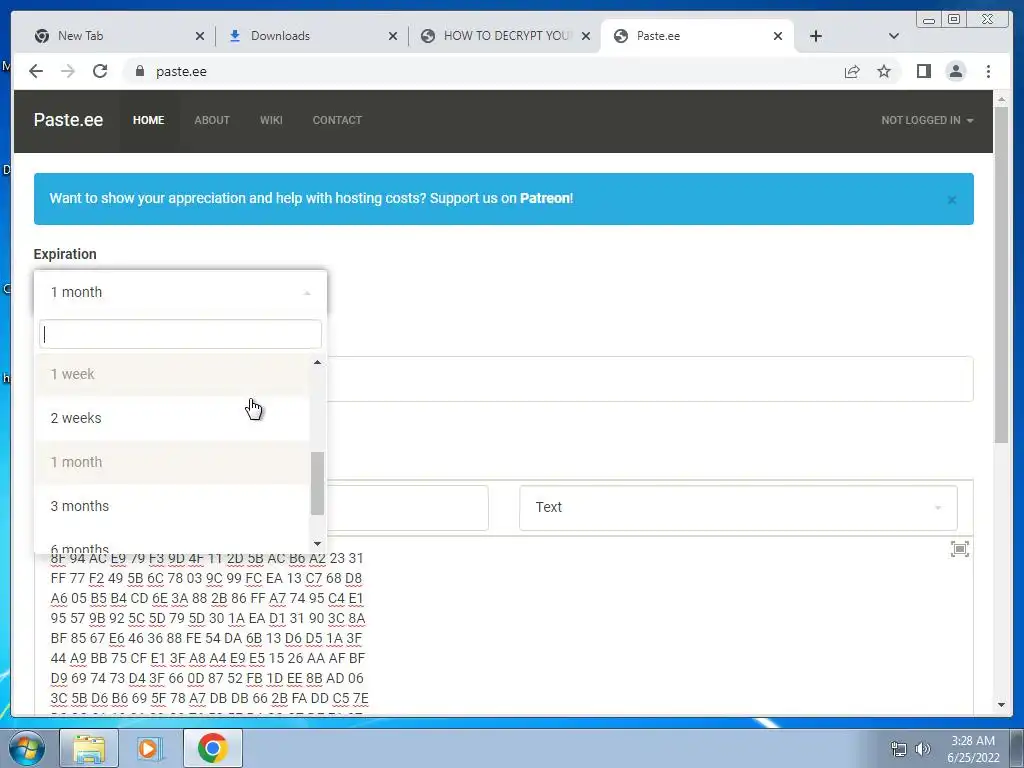The height and width of the screenshot is (768, 1024).
Task: Open the ABOUT page
Action: click(212, 120)
